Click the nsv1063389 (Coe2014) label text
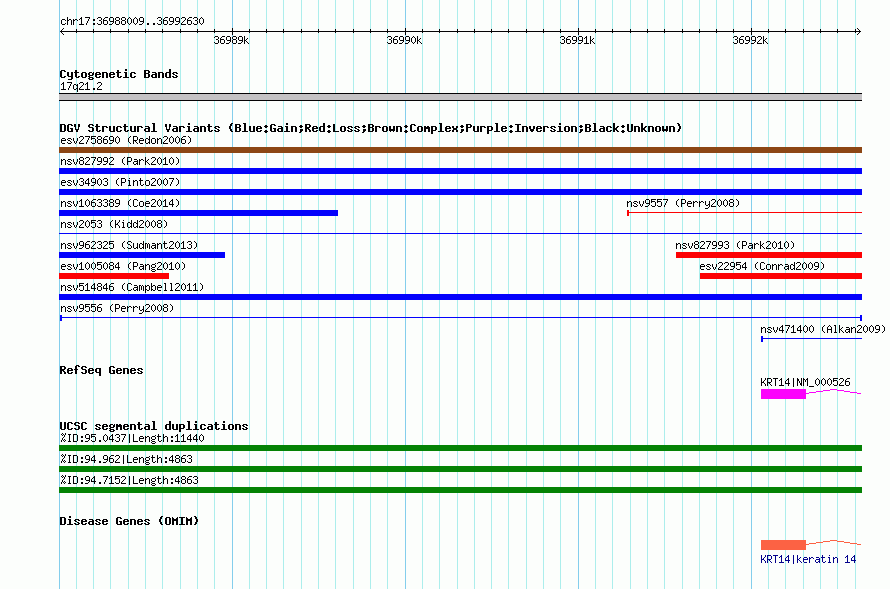890x589 pixels. (x=120, y=203)
